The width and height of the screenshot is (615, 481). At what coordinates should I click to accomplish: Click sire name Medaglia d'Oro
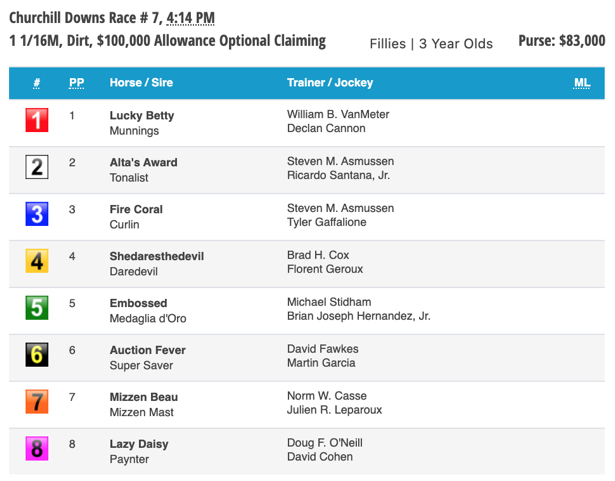tap(148, 318)
